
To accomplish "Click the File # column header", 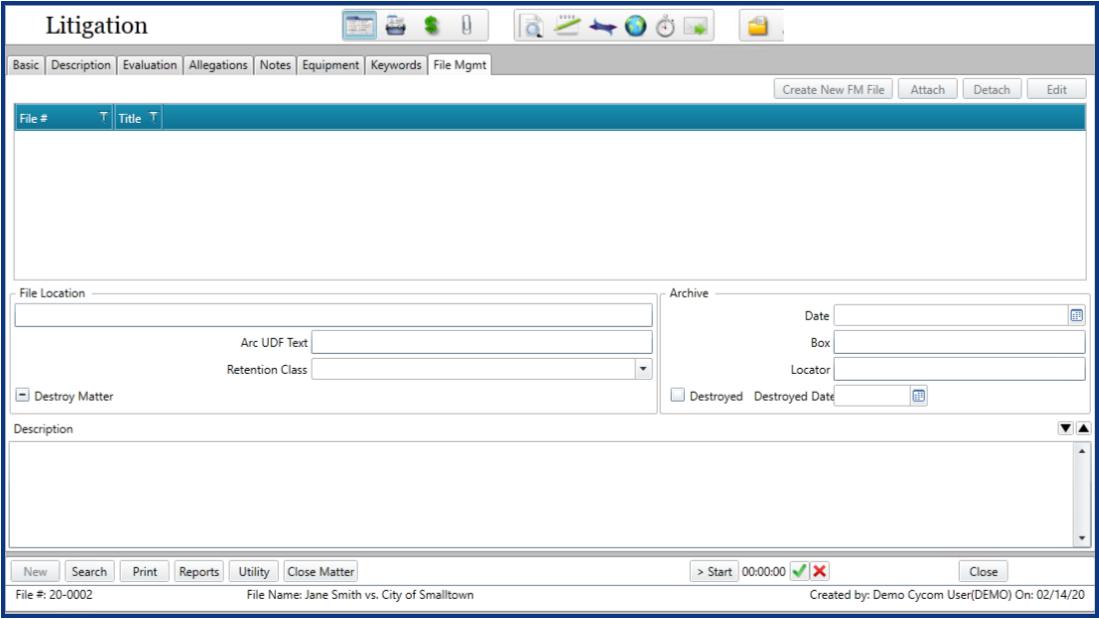I will (63, 118).
